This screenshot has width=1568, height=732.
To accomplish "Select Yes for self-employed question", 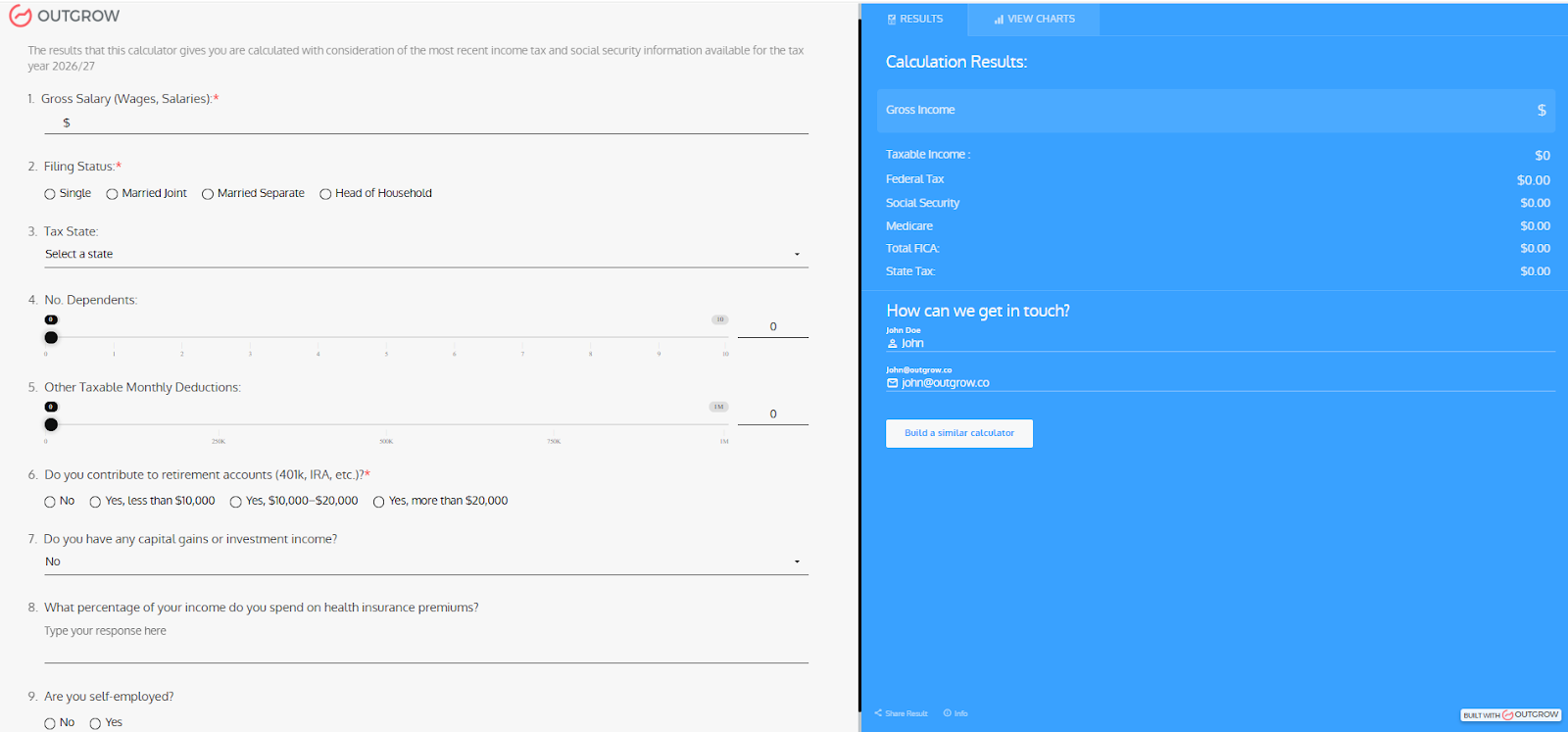I will tap(95, 723).
